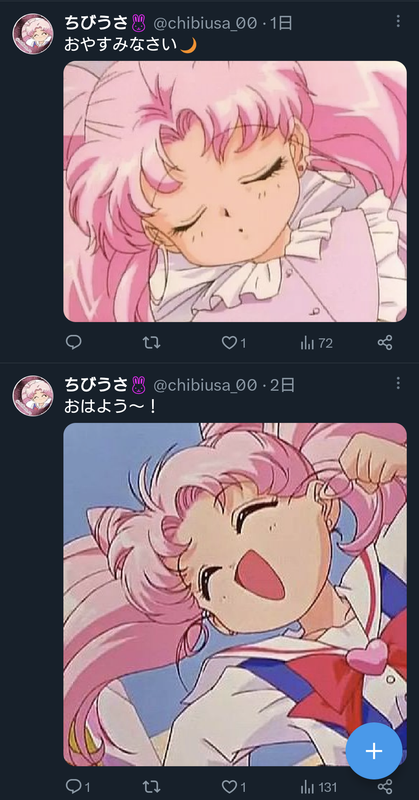Compose new tweet with plus button
The width and height of the screenshot is (419, 800).
click(374, 751)
